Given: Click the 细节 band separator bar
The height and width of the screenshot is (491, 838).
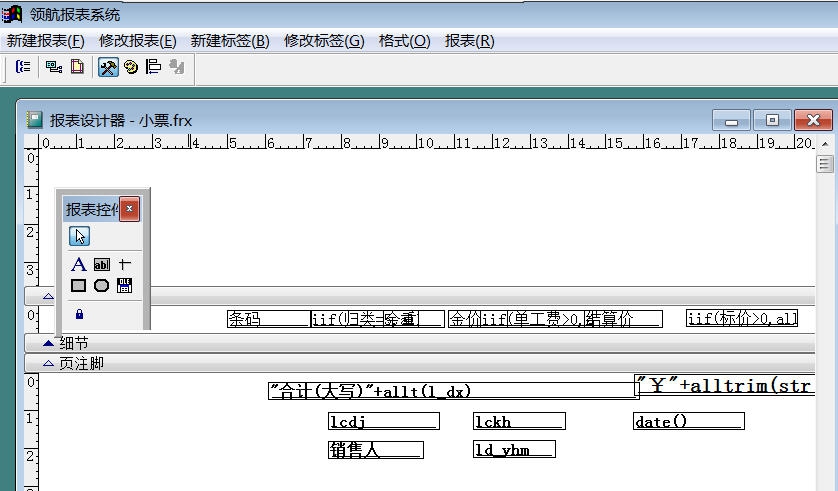Looking at the screenshot, I should [420, 343].
